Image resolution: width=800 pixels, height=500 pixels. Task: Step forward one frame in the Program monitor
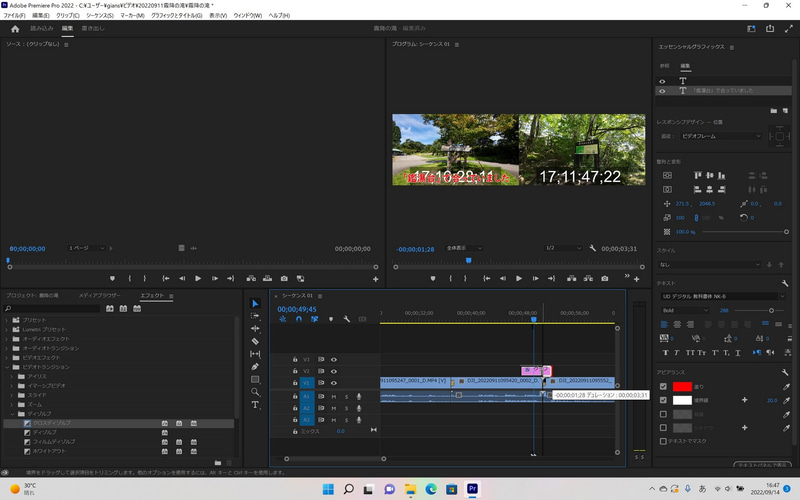pos(535,279)
